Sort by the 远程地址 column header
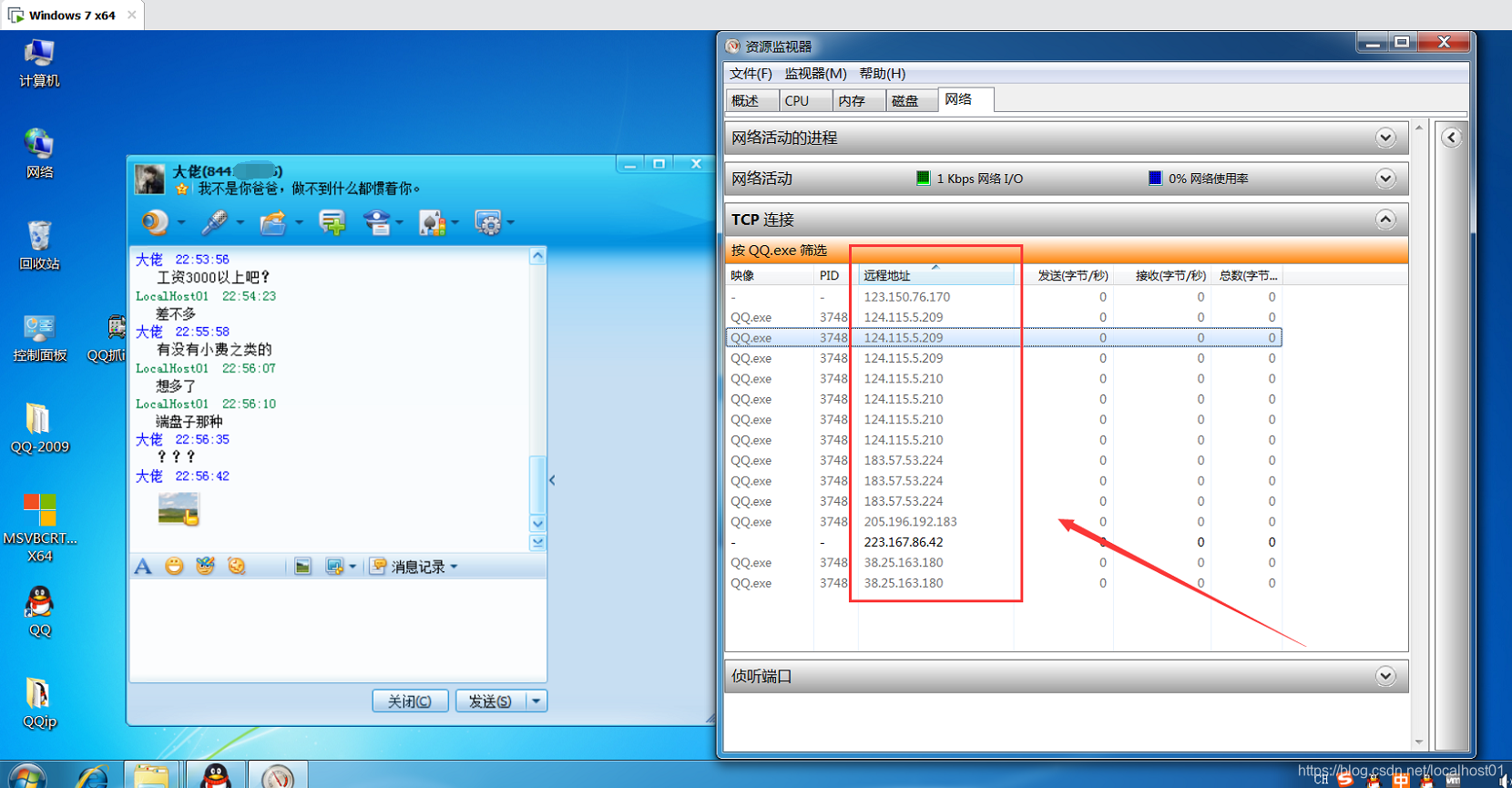The image size is (1512, 788). click(935, 275)
